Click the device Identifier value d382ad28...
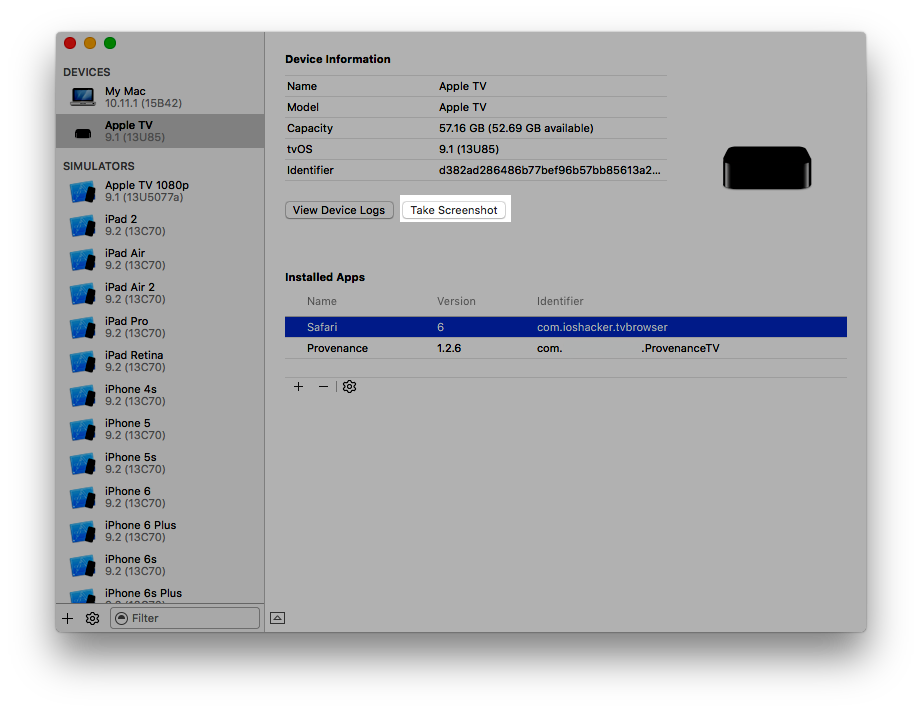Image resolution: width=922 pixels, height=712 pixels. [550, 171]
